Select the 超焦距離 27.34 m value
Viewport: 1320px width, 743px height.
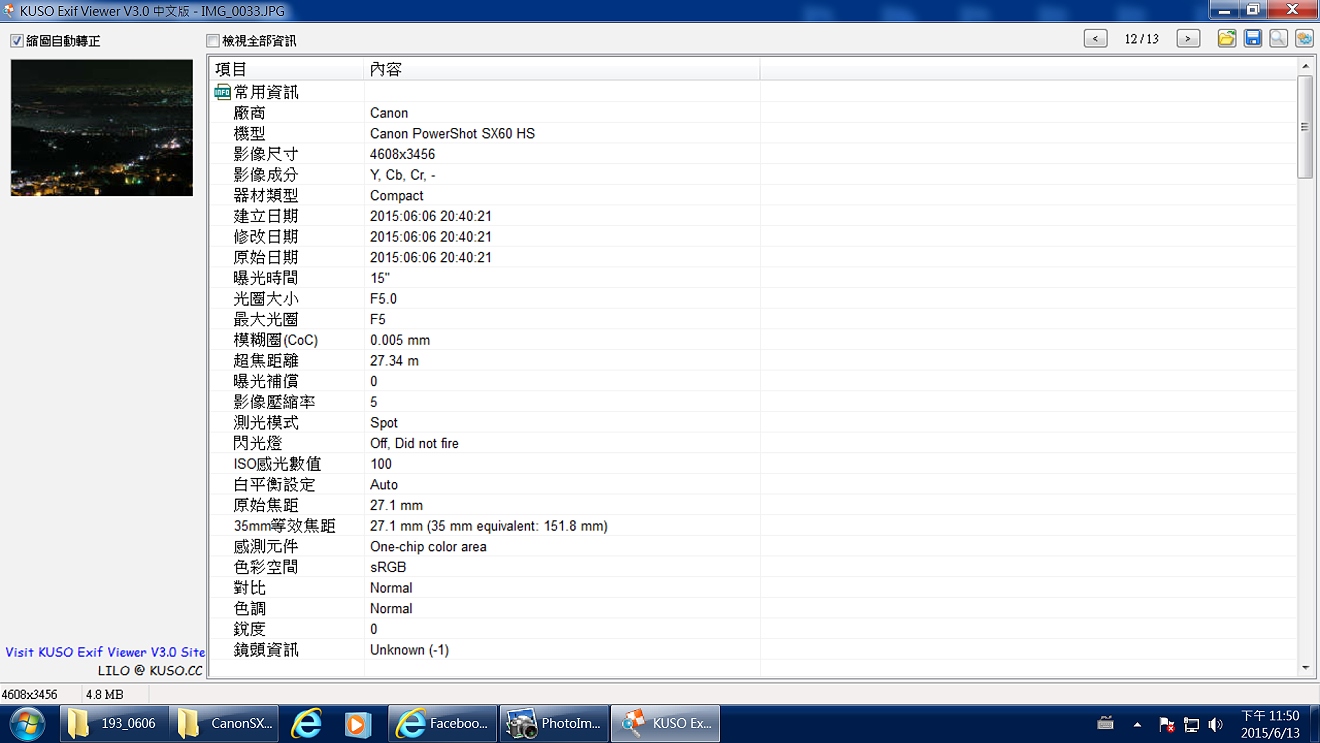pos(394,361)
